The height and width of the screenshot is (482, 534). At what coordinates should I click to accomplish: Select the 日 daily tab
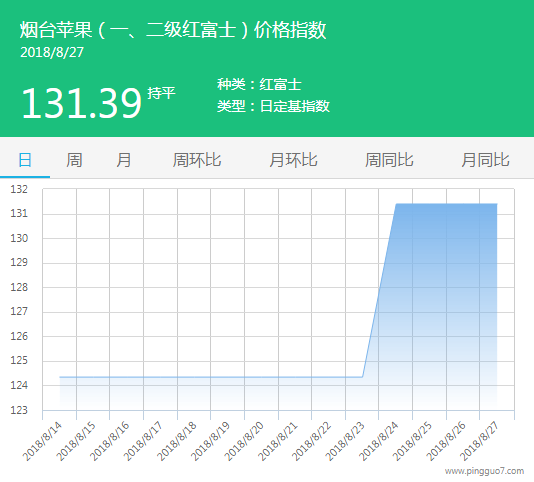click(25, 160)
